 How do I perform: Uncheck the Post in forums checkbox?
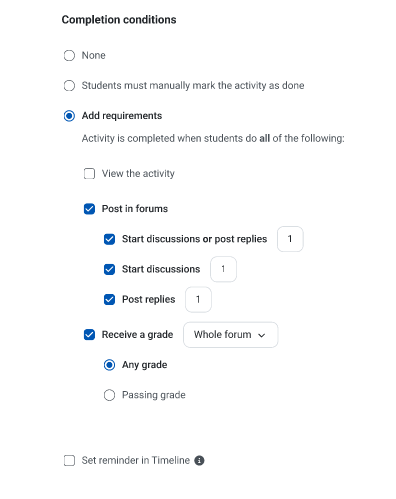pos(89,209)
